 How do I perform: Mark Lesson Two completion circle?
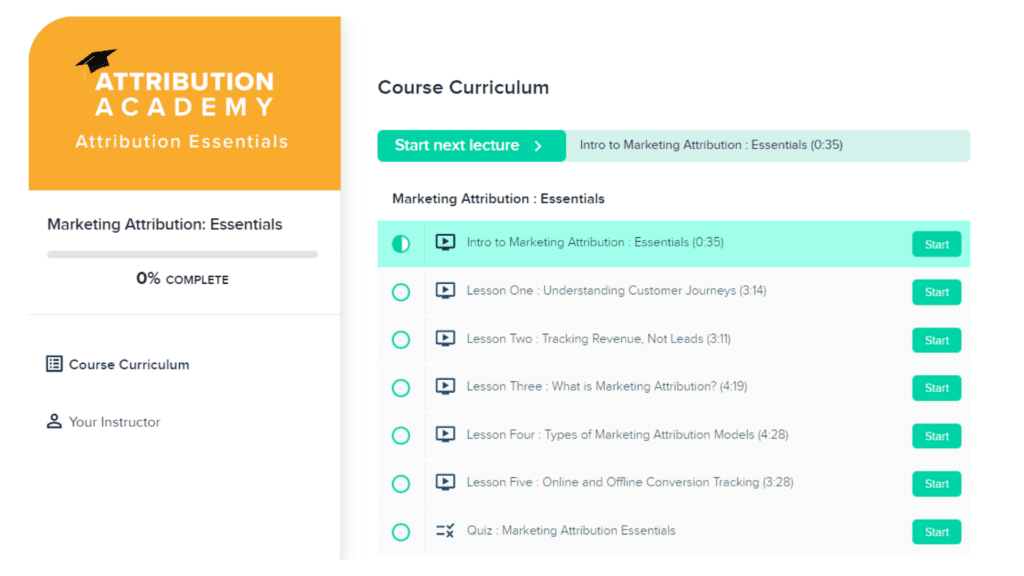[401, 340]
